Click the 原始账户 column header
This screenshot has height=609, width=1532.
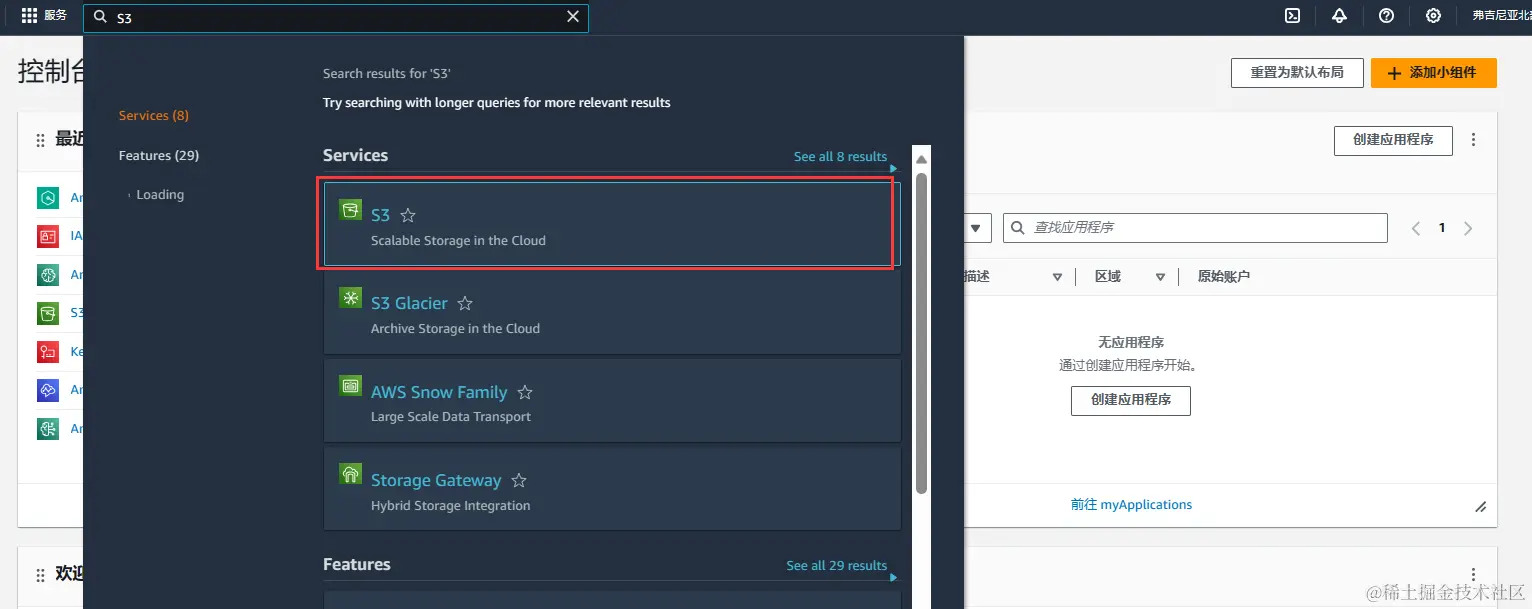click(1224, 277)
